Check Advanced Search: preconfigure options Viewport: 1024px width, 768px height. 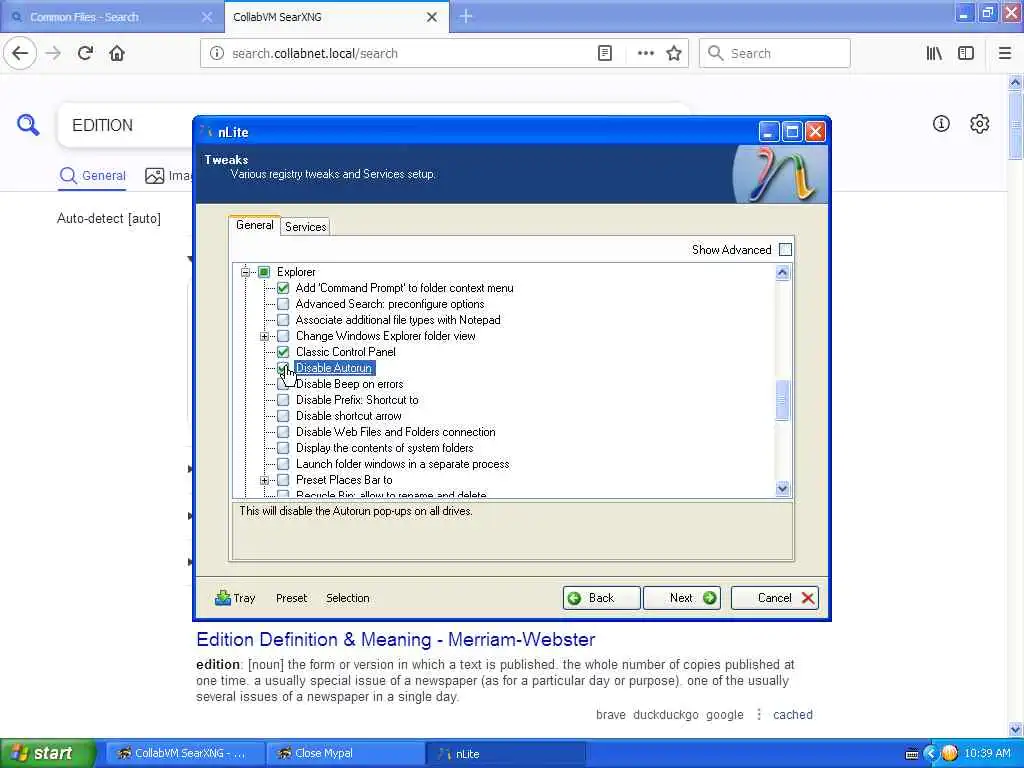pos(283,304)
